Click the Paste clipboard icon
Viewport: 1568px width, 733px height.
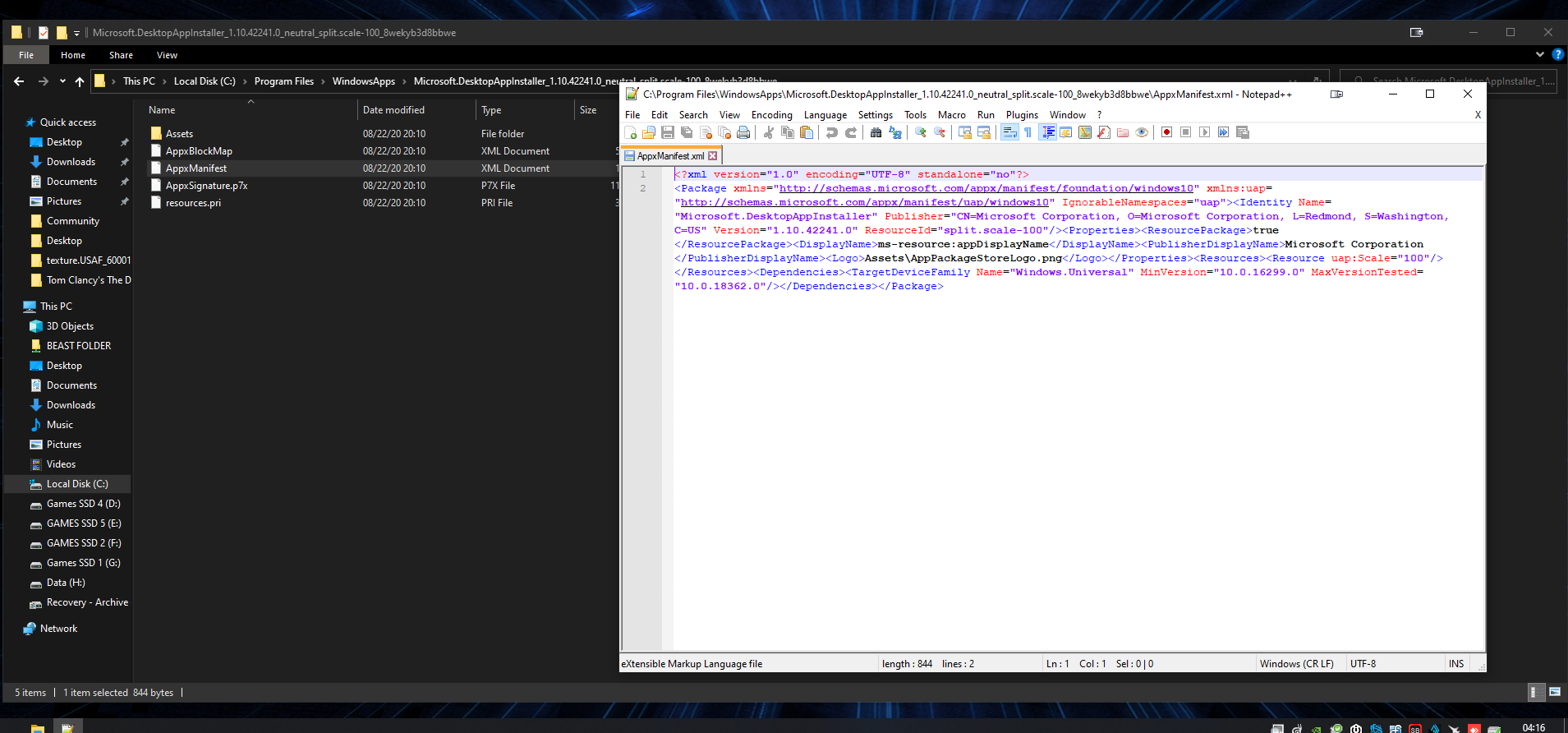(x=807, y=132)
